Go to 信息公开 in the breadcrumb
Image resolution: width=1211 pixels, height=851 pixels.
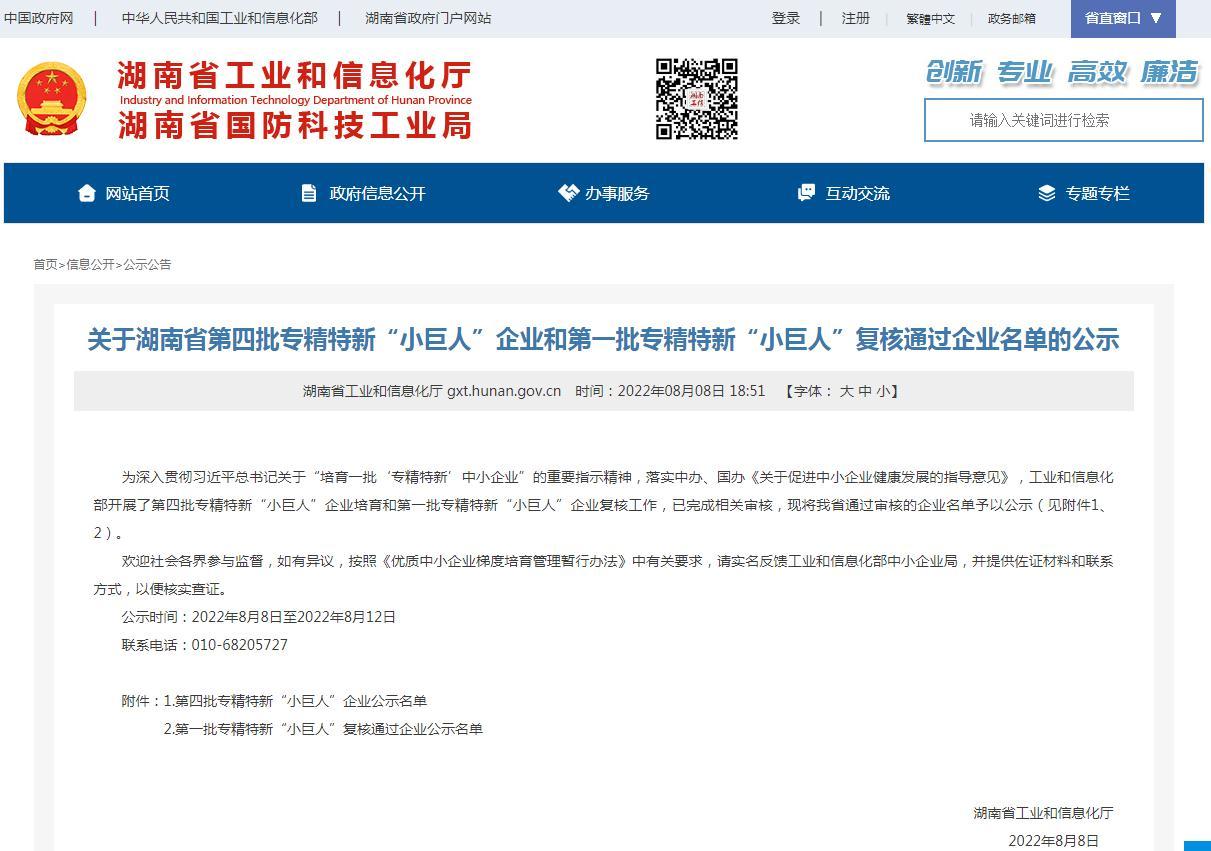[x=90, y=264]
